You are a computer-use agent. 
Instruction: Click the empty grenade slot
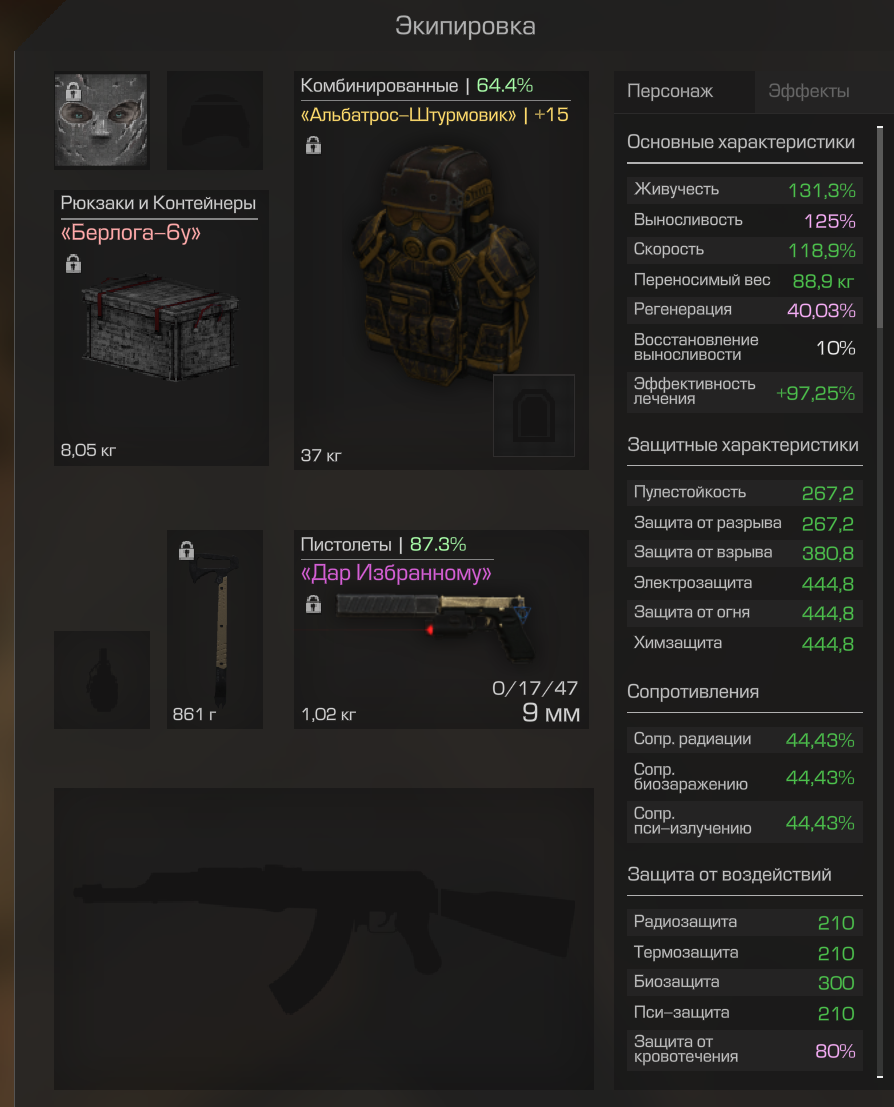click(102, 679)
